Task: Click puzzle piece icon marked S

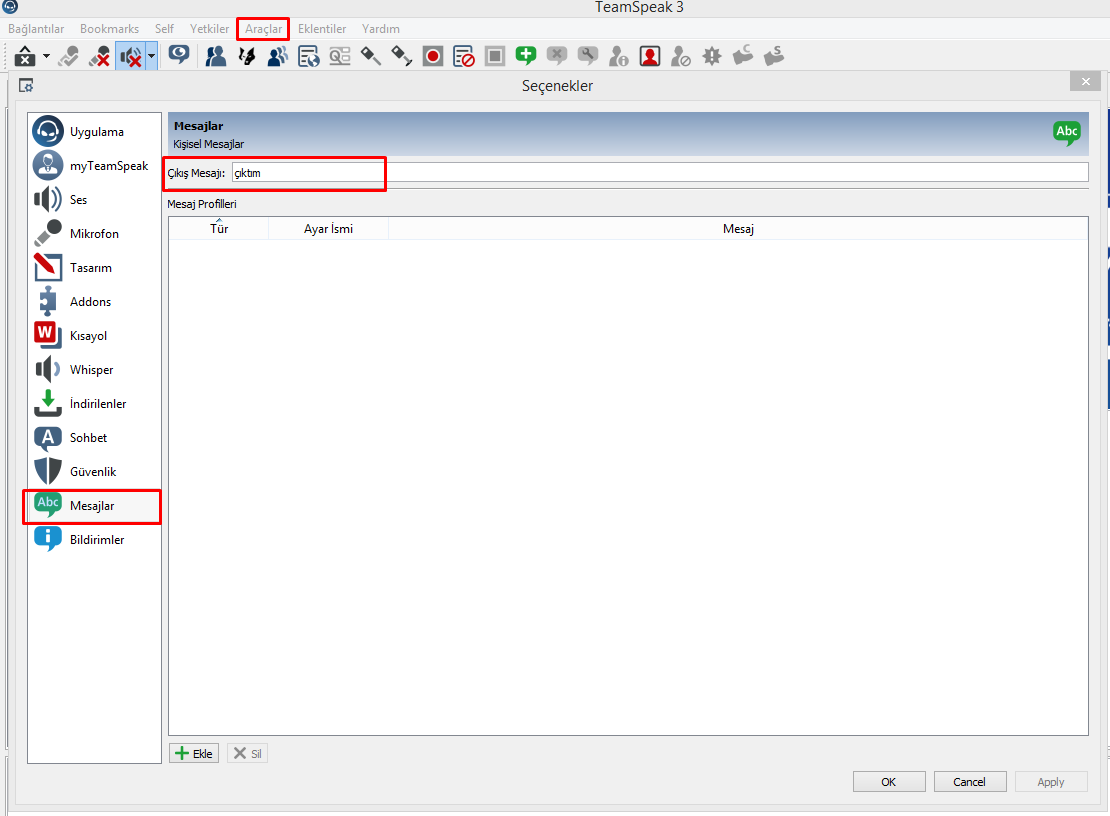Action: 774,55
